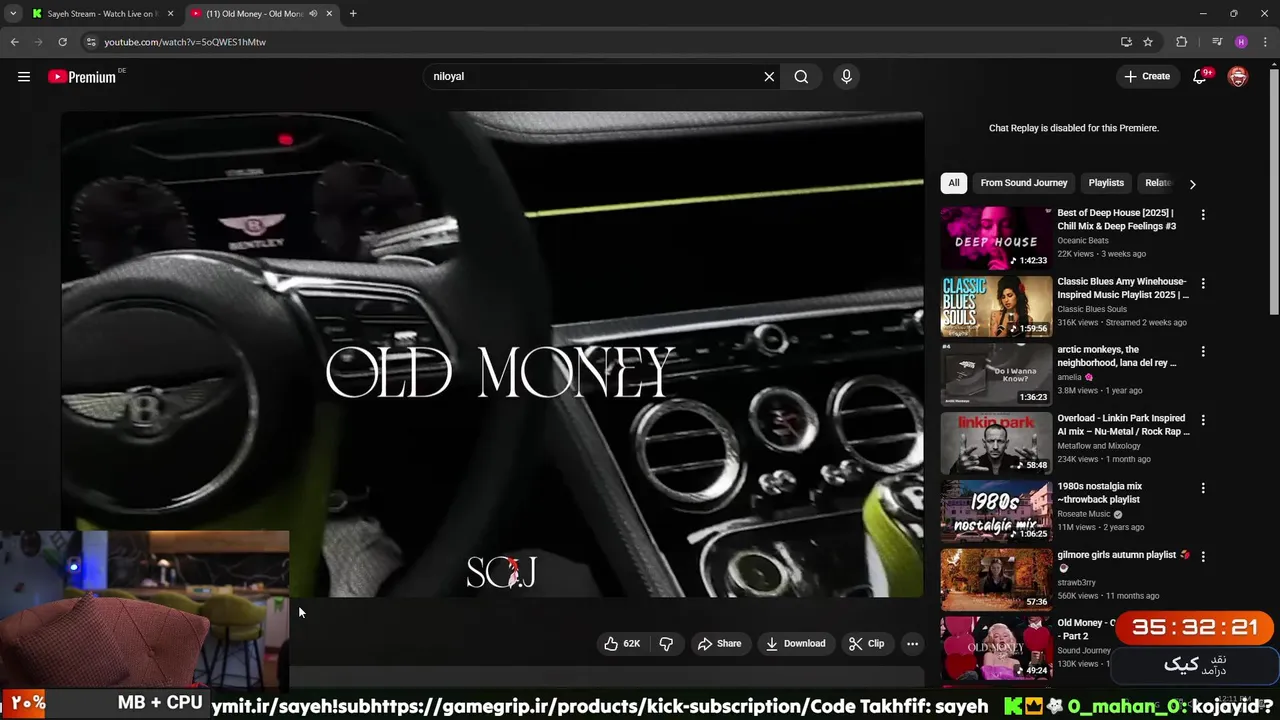
Task: Open 1980s nostalgia mix title link
Action: 1100,493
